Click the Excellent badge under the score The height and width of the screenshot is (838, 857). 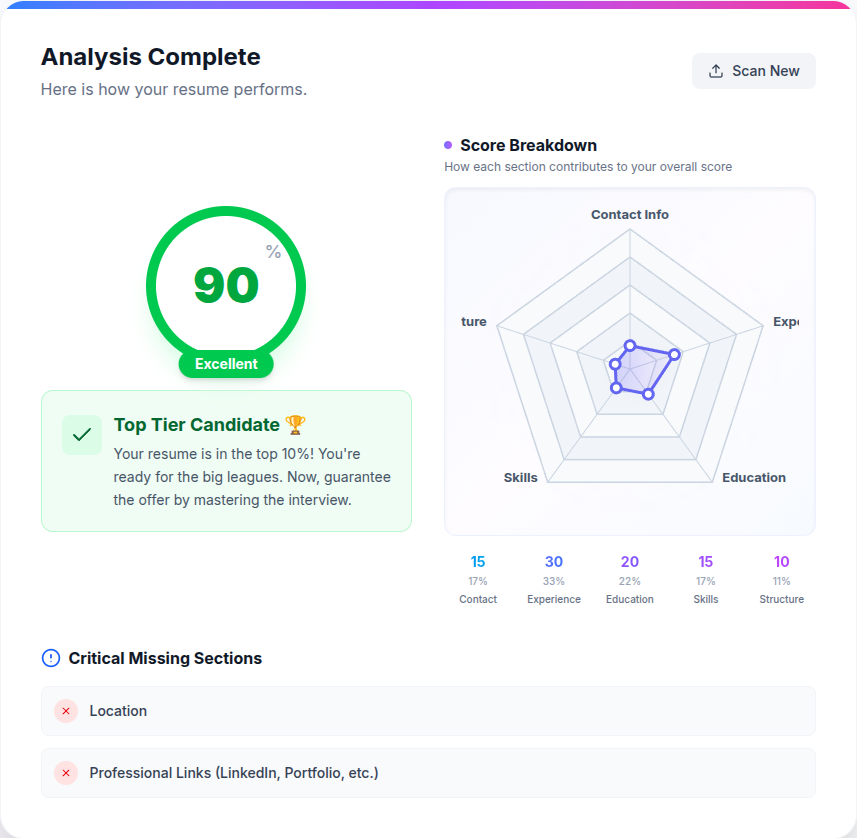[x=225, y=364]
